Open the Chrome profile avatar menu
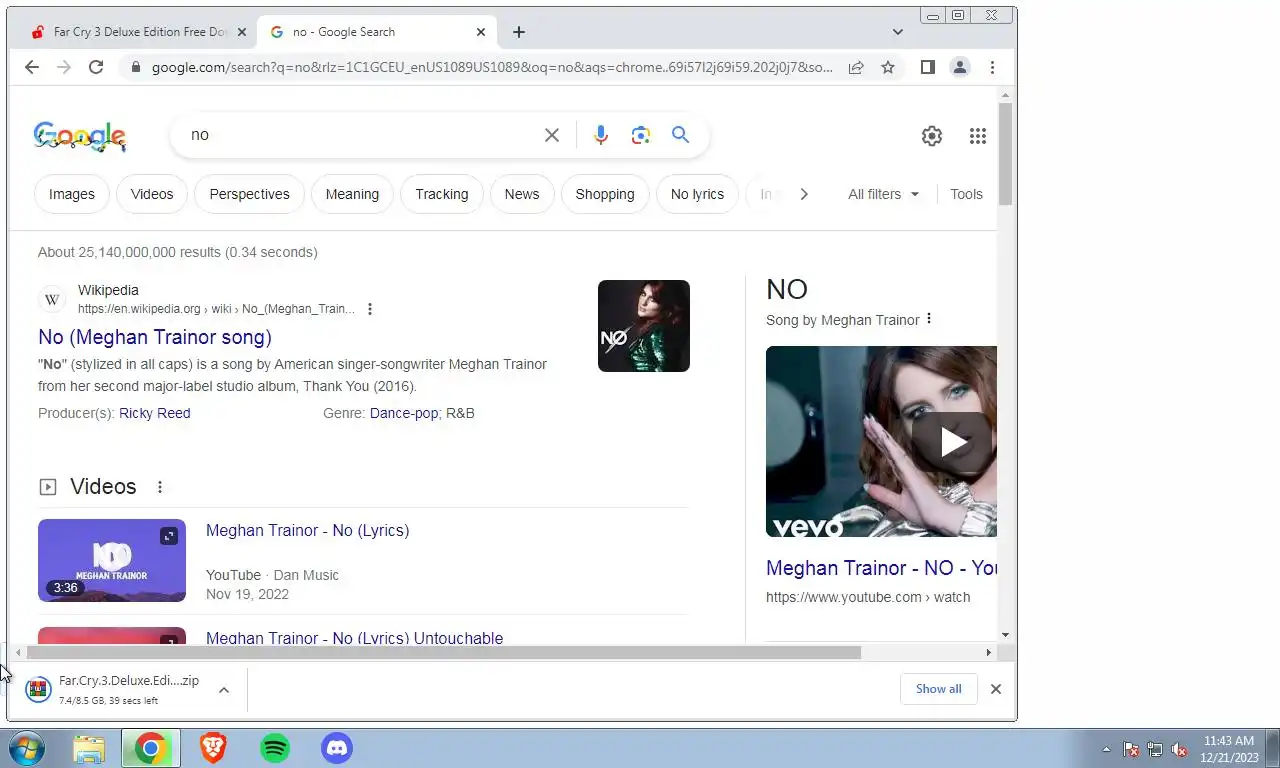 [960, 67]
